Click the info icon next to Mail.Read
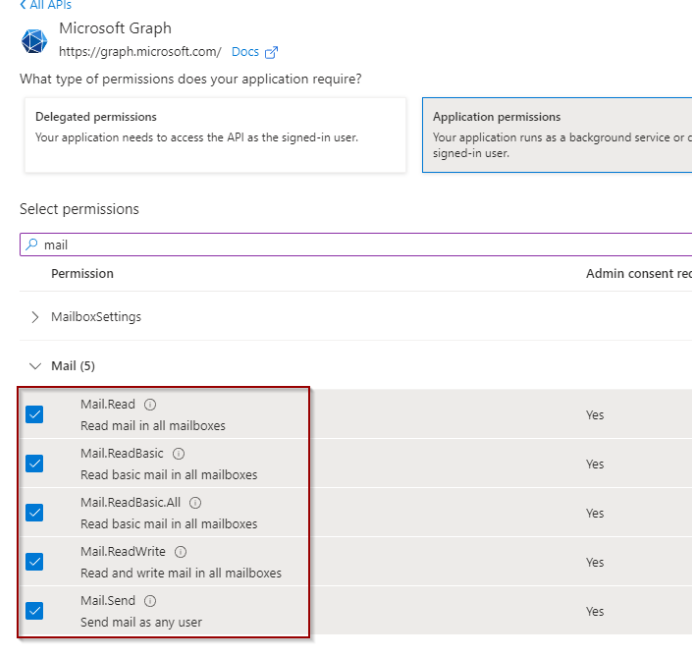The image size is (692, 655). click(x=150, y=404)
